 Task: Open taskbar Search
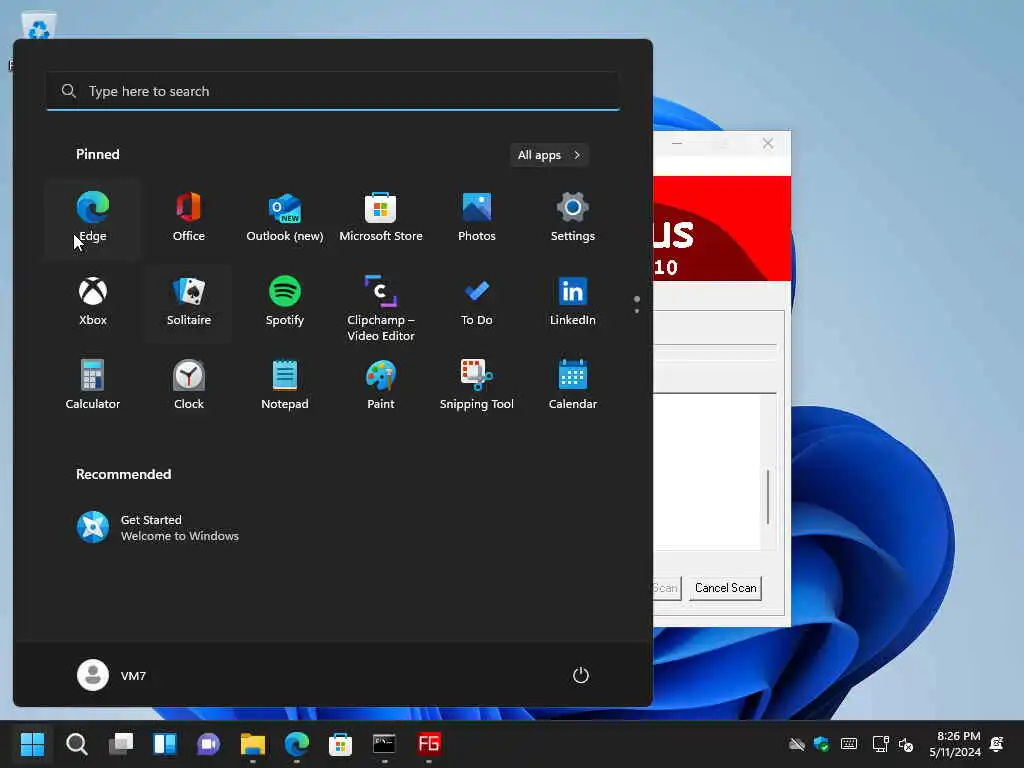[76, 744]
